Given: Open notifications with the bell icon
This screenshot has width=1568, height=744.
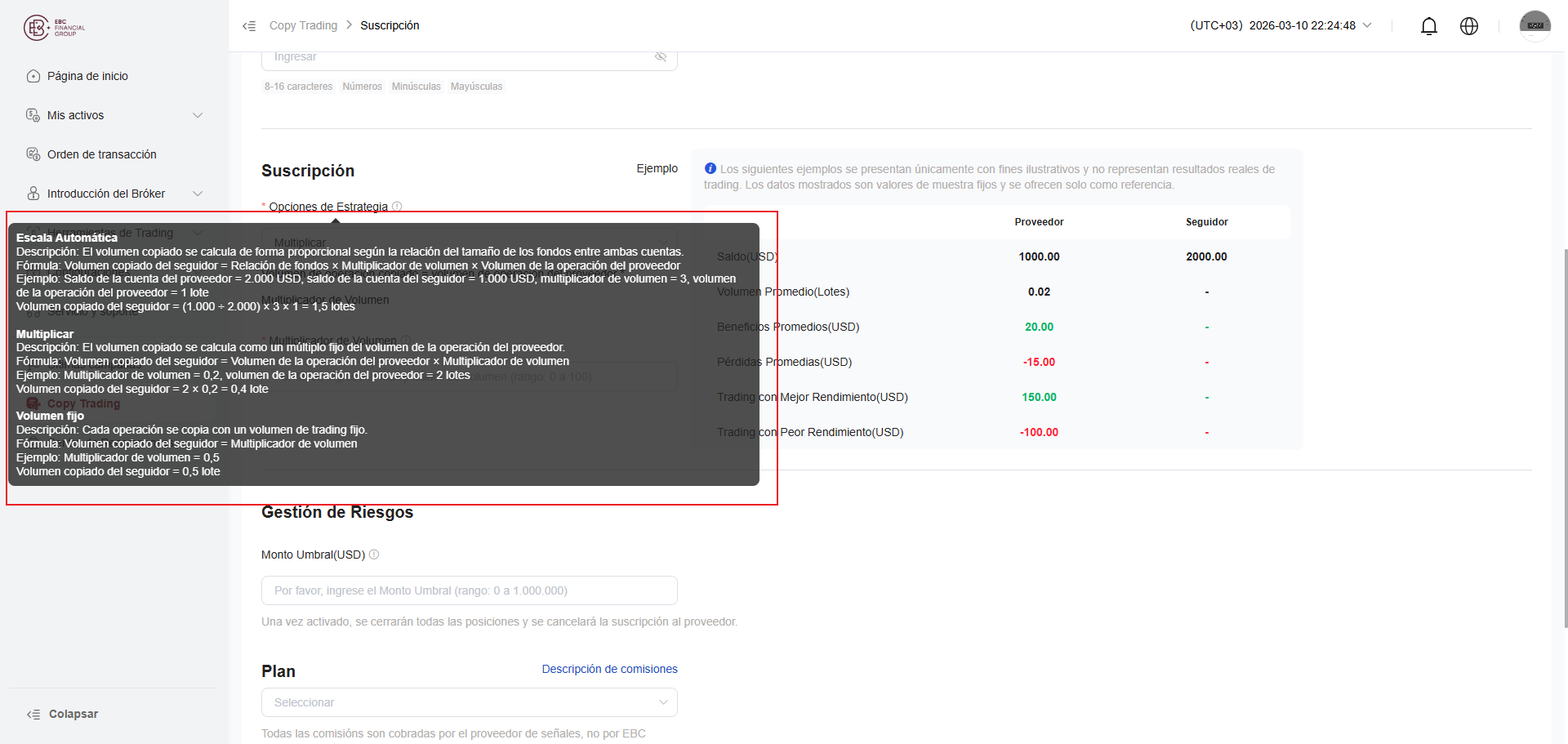Looking at the screenshot, I should pos(1429,26).
